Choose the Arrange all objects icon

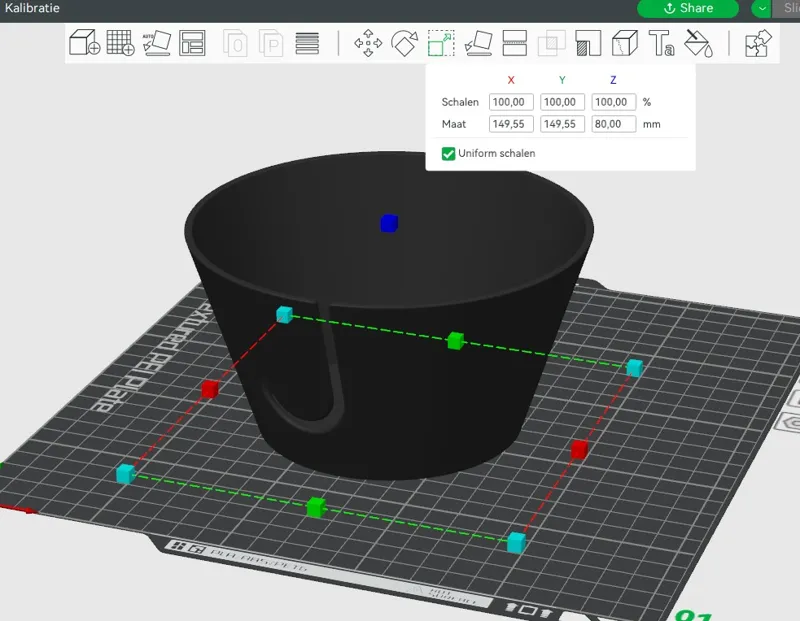point(192,43)
